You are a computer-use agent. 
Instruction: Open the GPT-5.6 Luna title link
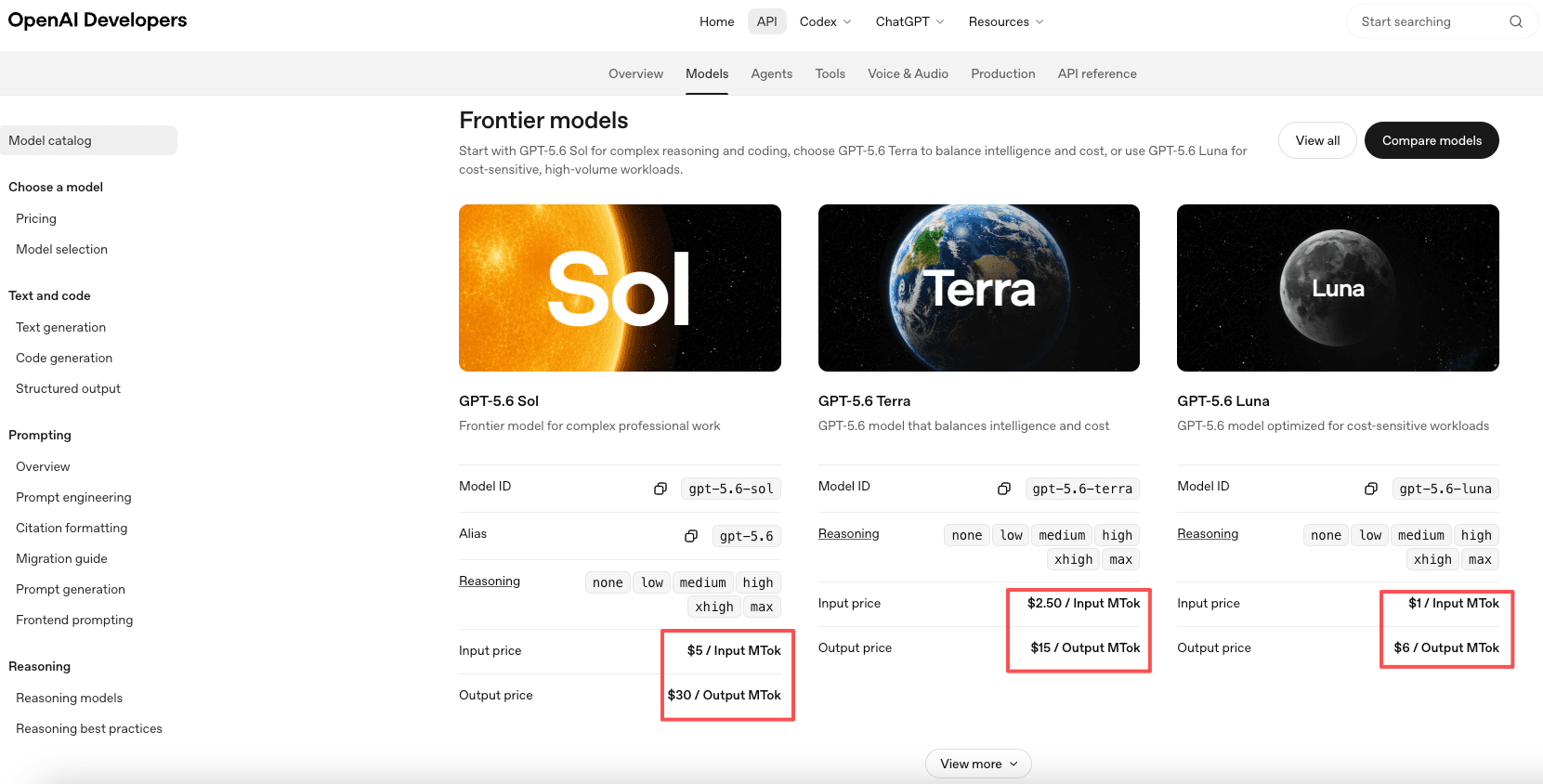[x=1223, y=401]
